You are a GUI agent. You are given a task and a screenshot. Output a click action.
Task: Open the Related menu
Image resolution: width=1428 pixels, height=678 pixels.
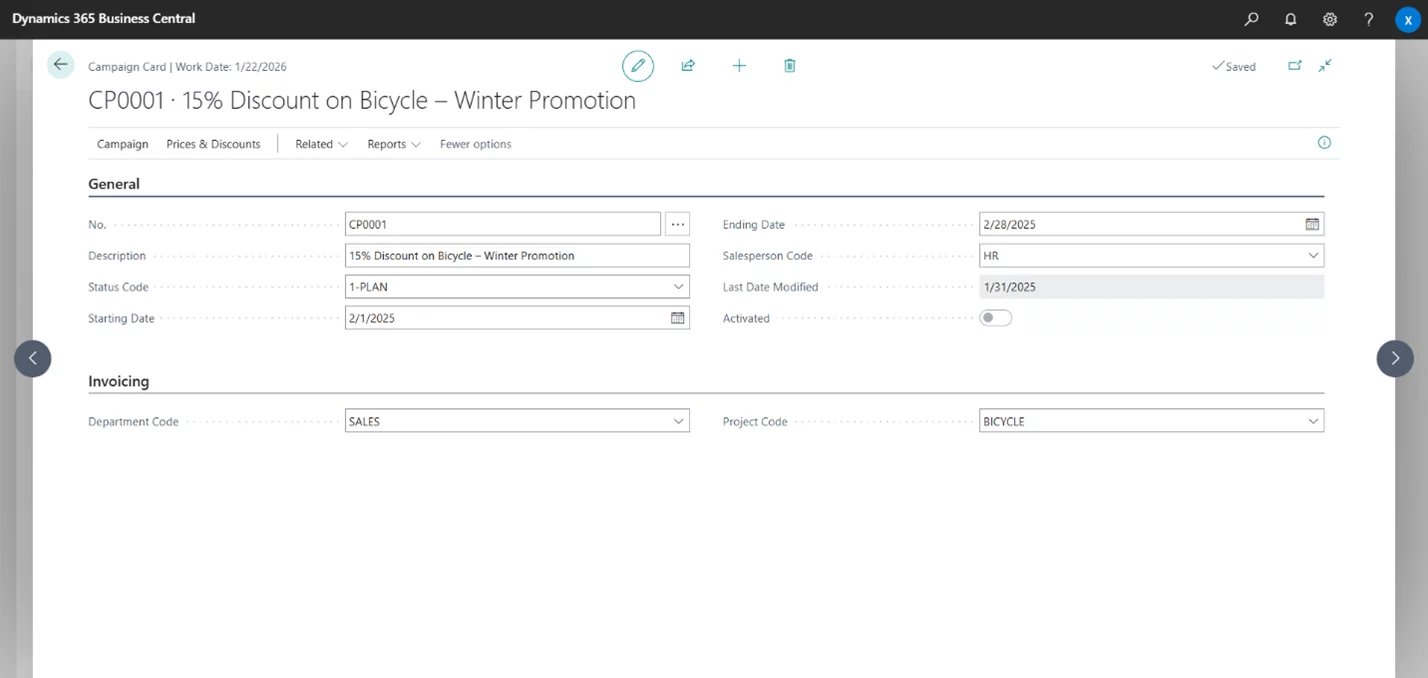[x=321, y=144]
